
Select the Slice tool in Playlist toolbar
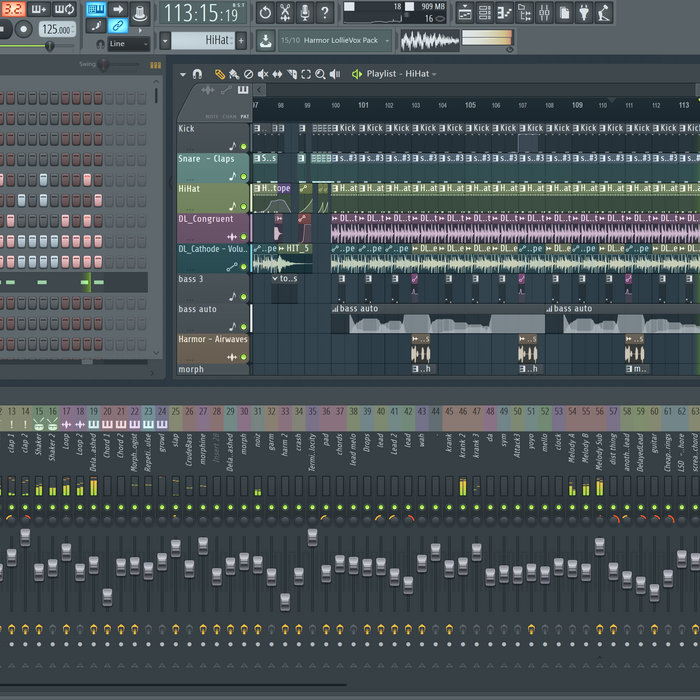tap(292, 74)
